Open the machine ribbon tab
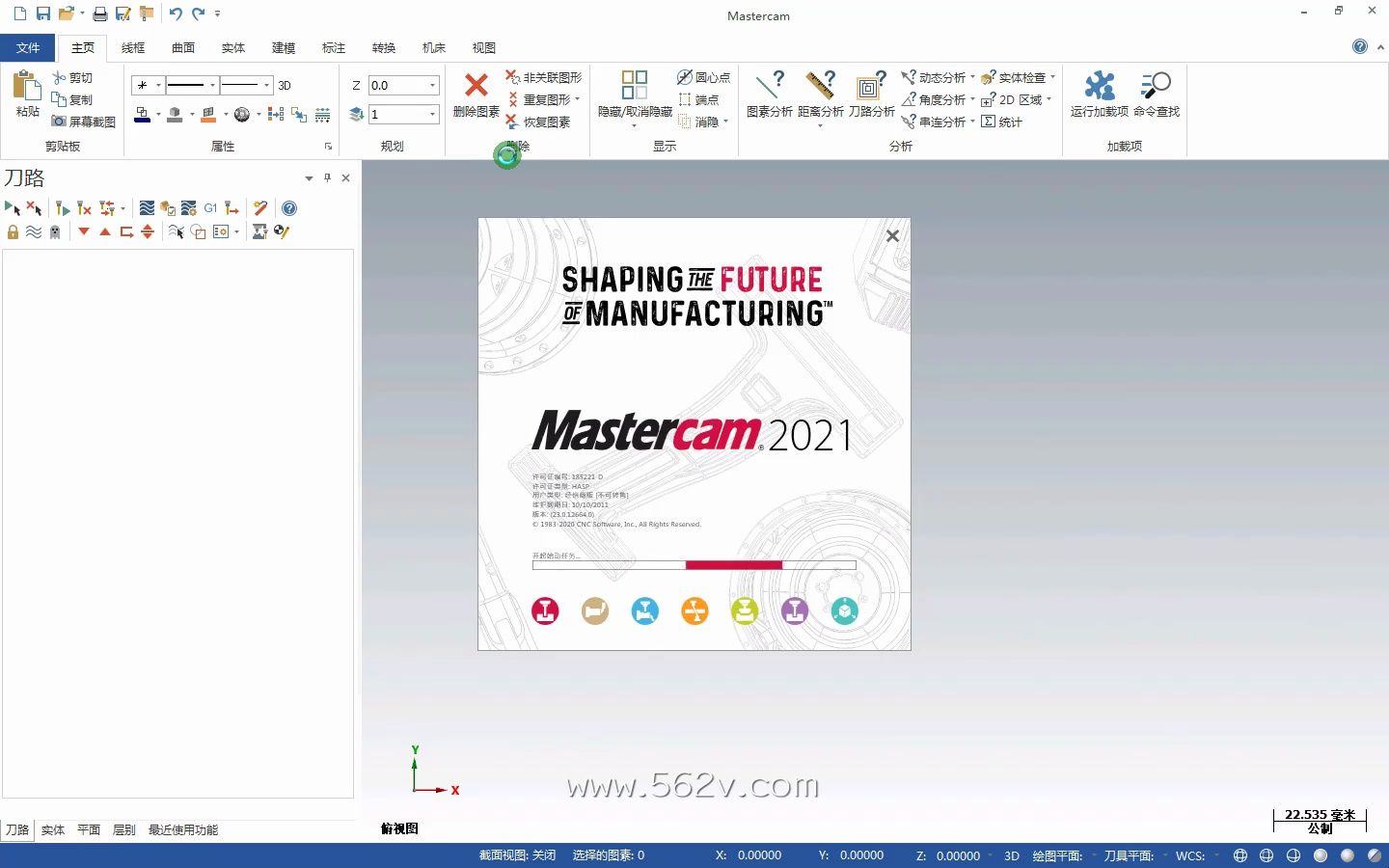Viewport: 1389px width, 868px height. 434,47
